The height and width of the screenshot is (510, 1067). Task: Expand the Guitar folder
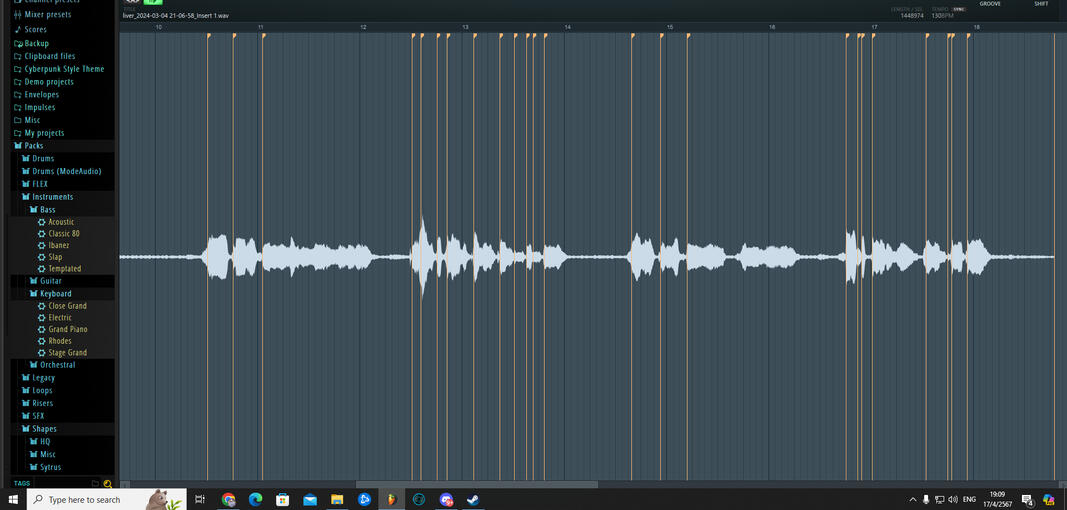tap(50, 281)
